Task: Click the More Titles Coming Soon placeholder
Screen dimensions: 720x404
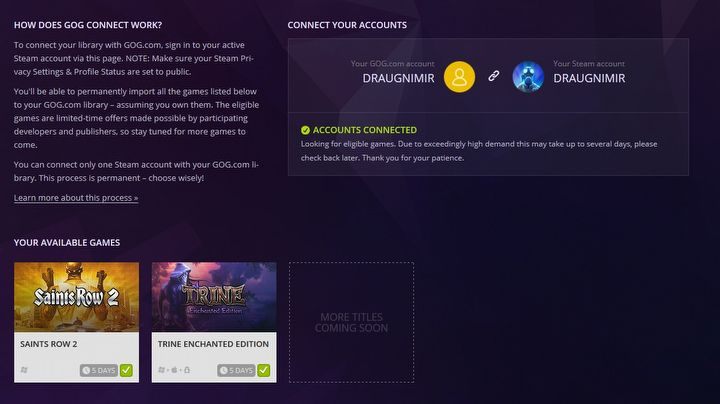Action: (351, 322)
